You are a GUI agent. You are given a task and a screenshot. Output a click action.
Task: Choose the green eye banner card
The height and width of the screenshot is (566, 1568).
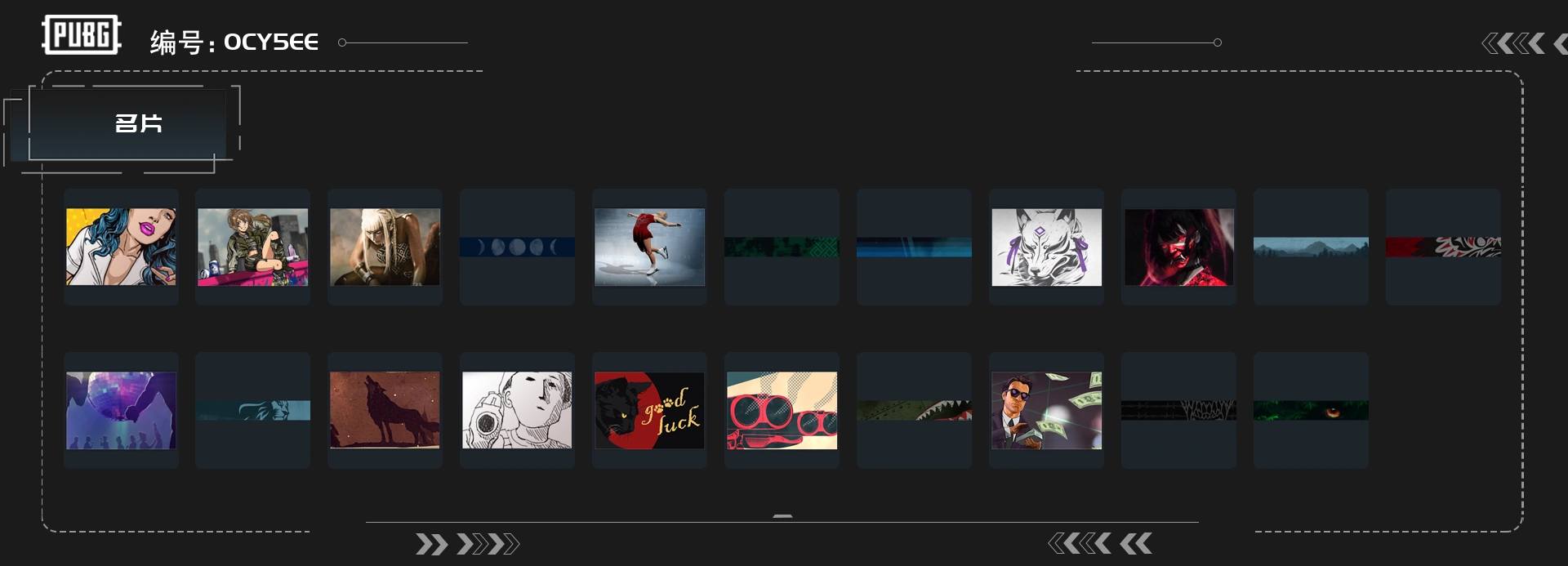1312,410
